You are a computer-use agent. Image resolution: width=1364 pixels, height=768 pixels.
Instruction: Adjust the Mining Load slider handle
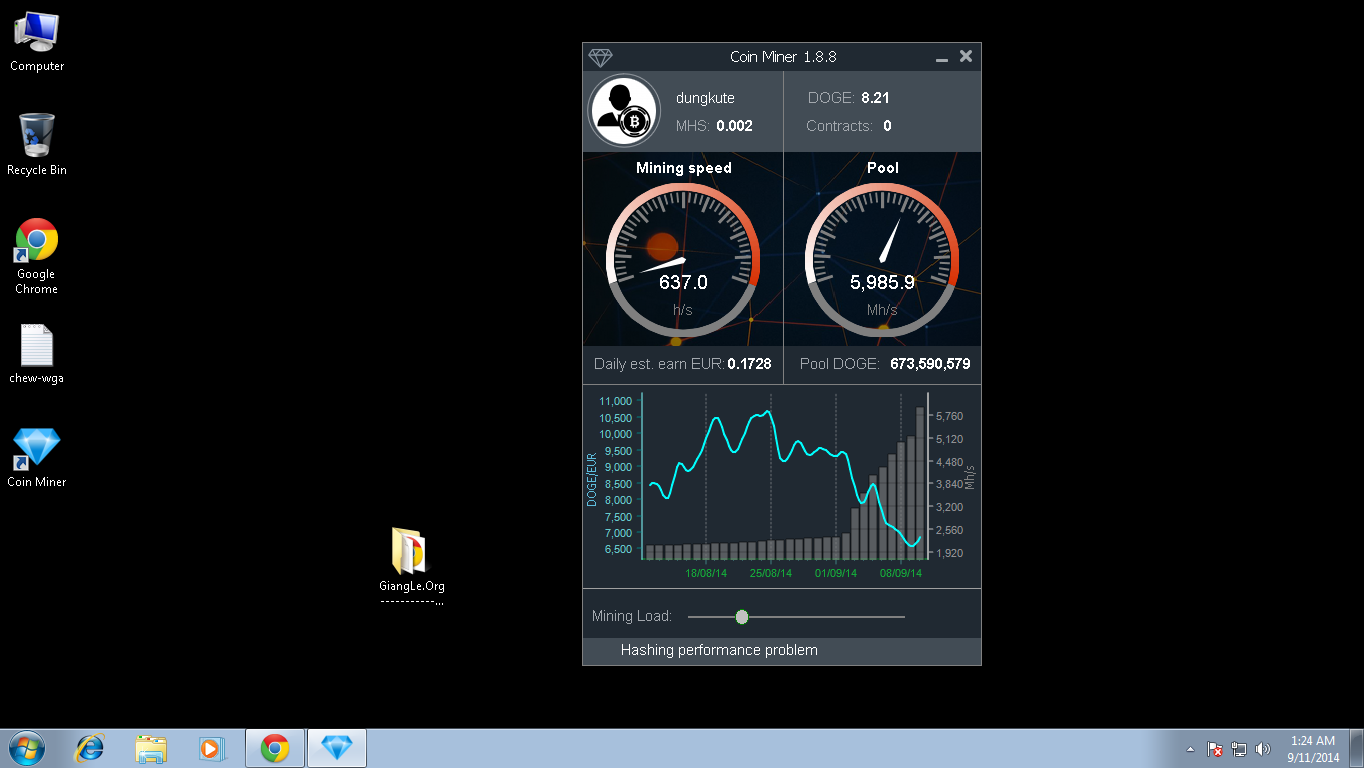point(742,617)
